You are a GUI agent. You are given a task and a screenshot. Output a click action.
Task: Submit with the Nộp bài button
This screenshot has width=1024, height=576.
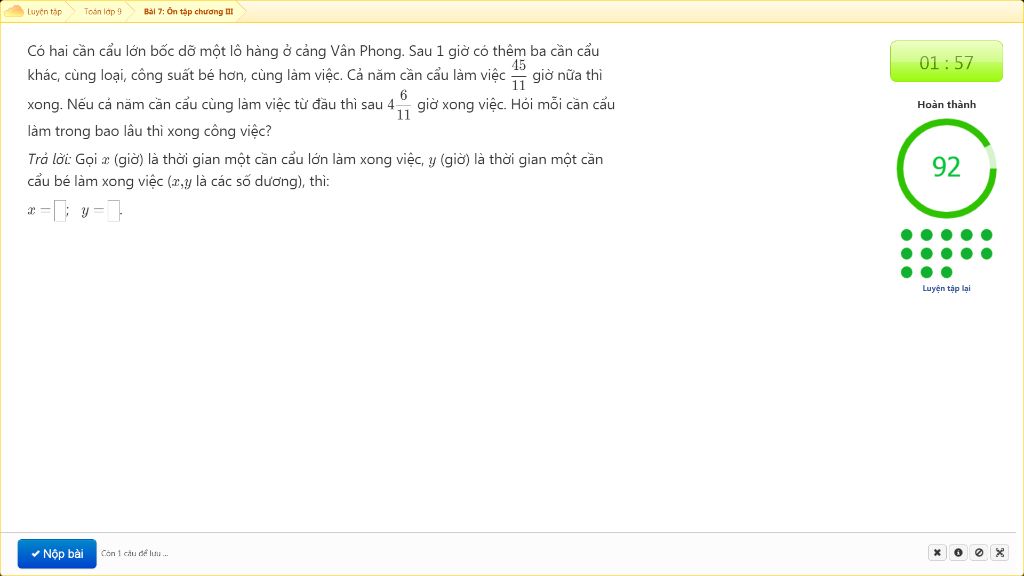tap(57, 554)
